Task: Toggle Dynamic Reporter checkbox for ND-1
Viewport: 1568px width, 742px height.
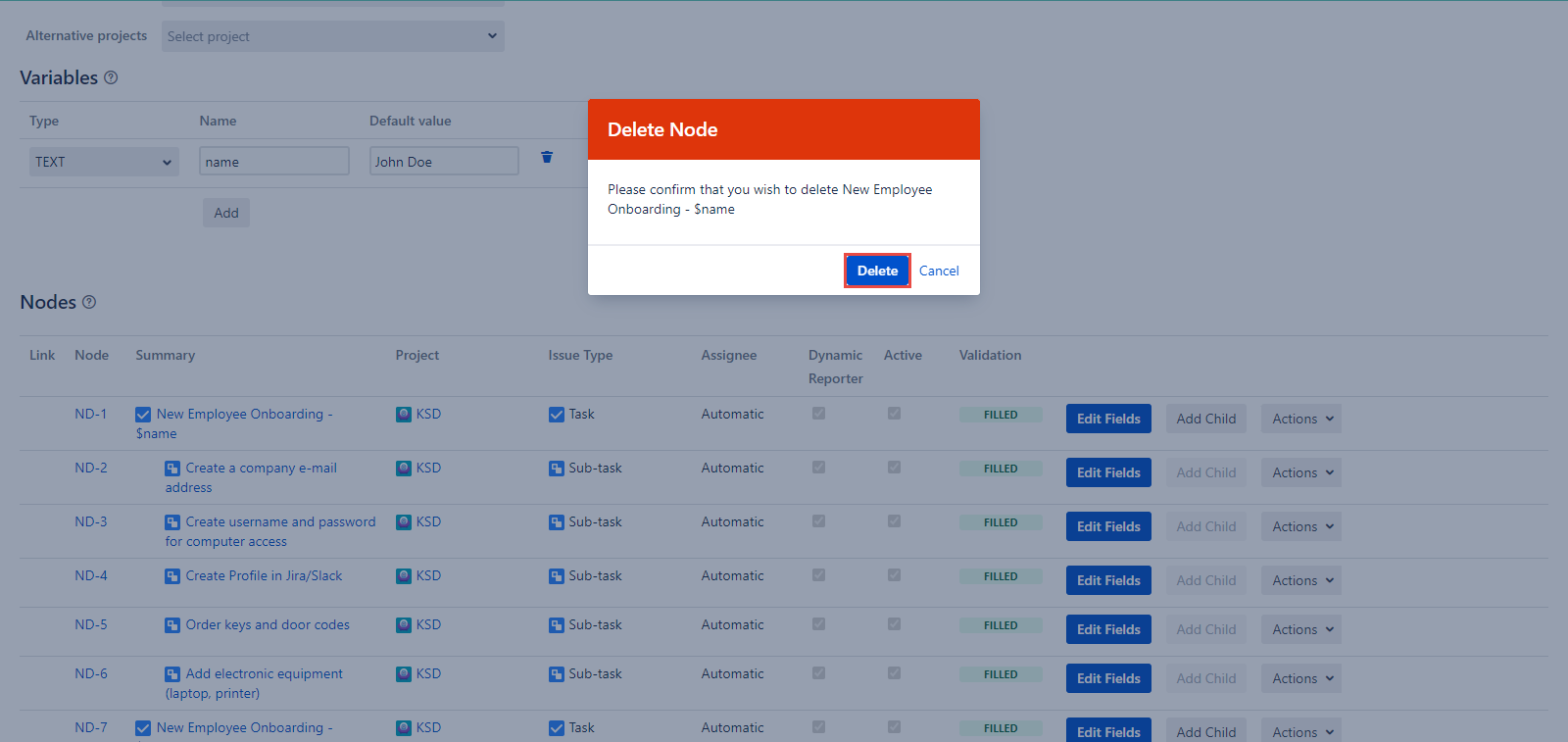Action: tap(818, 414)
